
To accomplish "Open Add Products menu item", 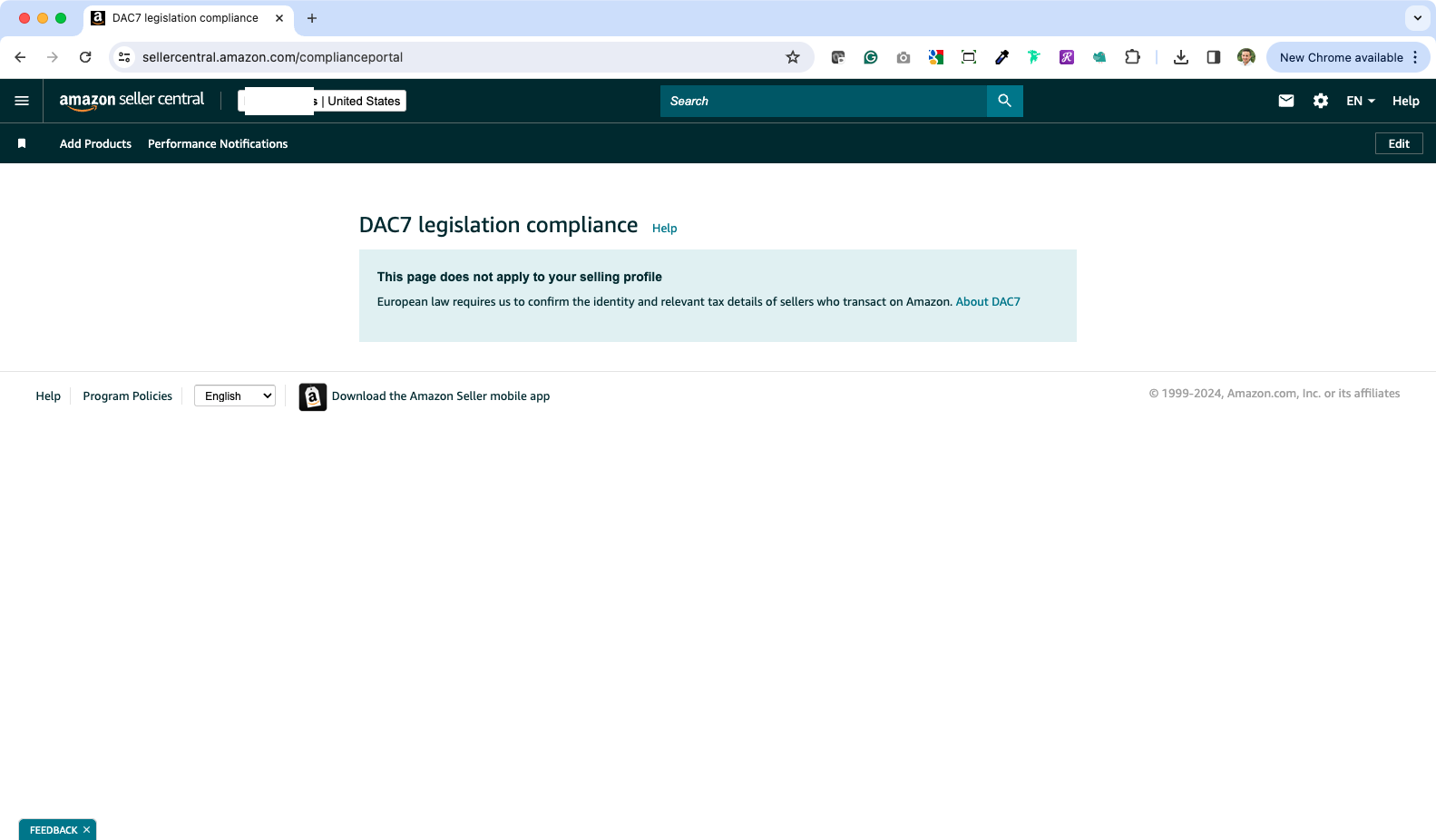I will 95,143.
